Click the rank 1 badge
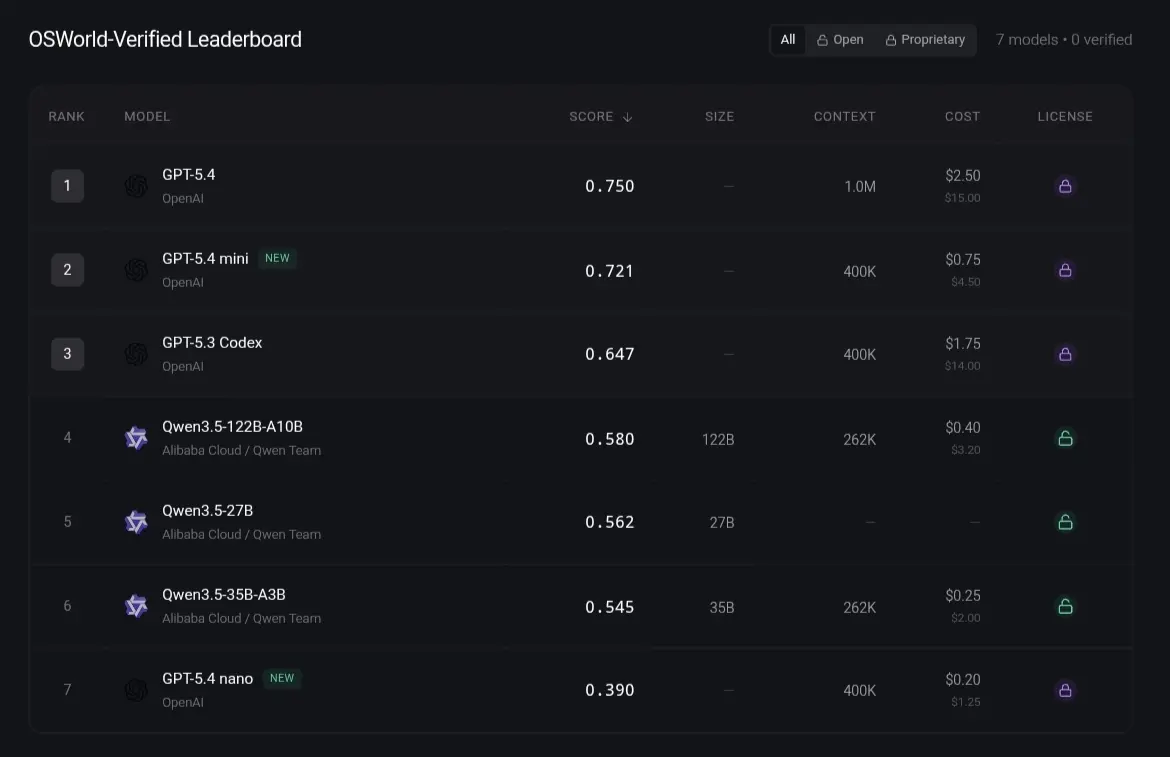 tap(67, 186)
